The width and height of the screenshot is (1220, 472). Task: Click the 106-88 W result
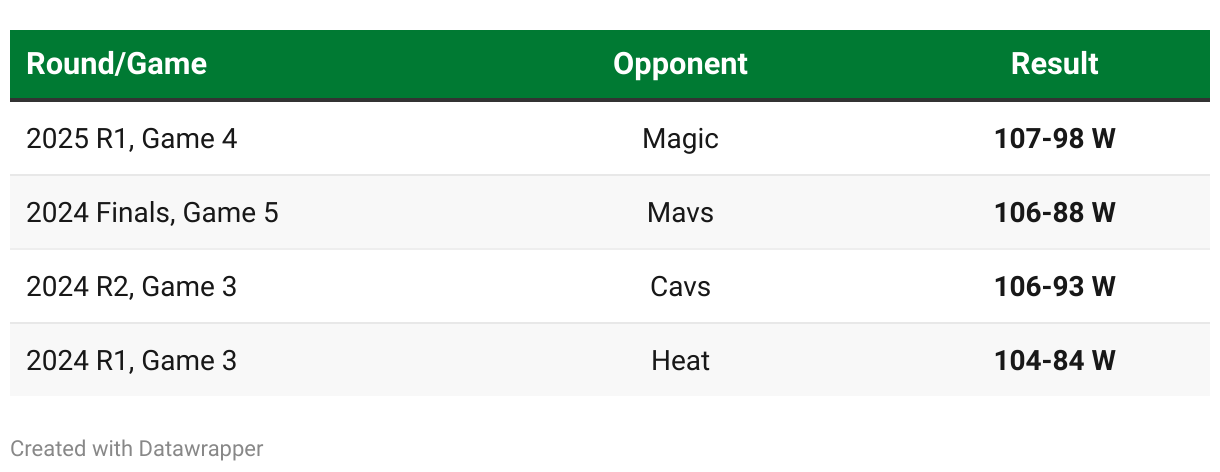pos(1054,212)
